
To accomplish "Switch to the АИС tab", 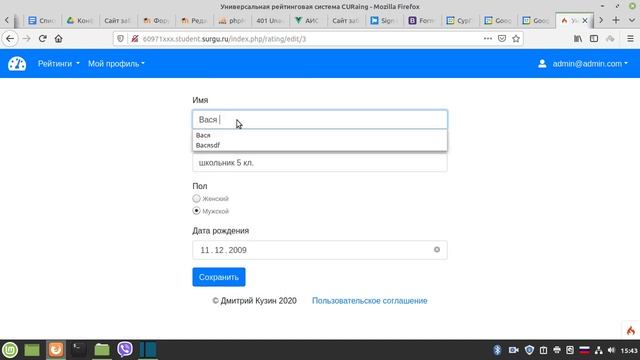I will point(307,20).
